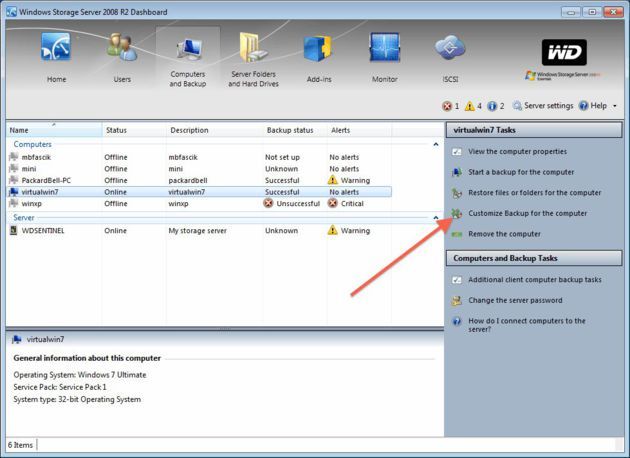Image resolution: width=630 pixels, height=458 pixels.
Task: Collapse the Server group
Action: click(x=436, y=218)
